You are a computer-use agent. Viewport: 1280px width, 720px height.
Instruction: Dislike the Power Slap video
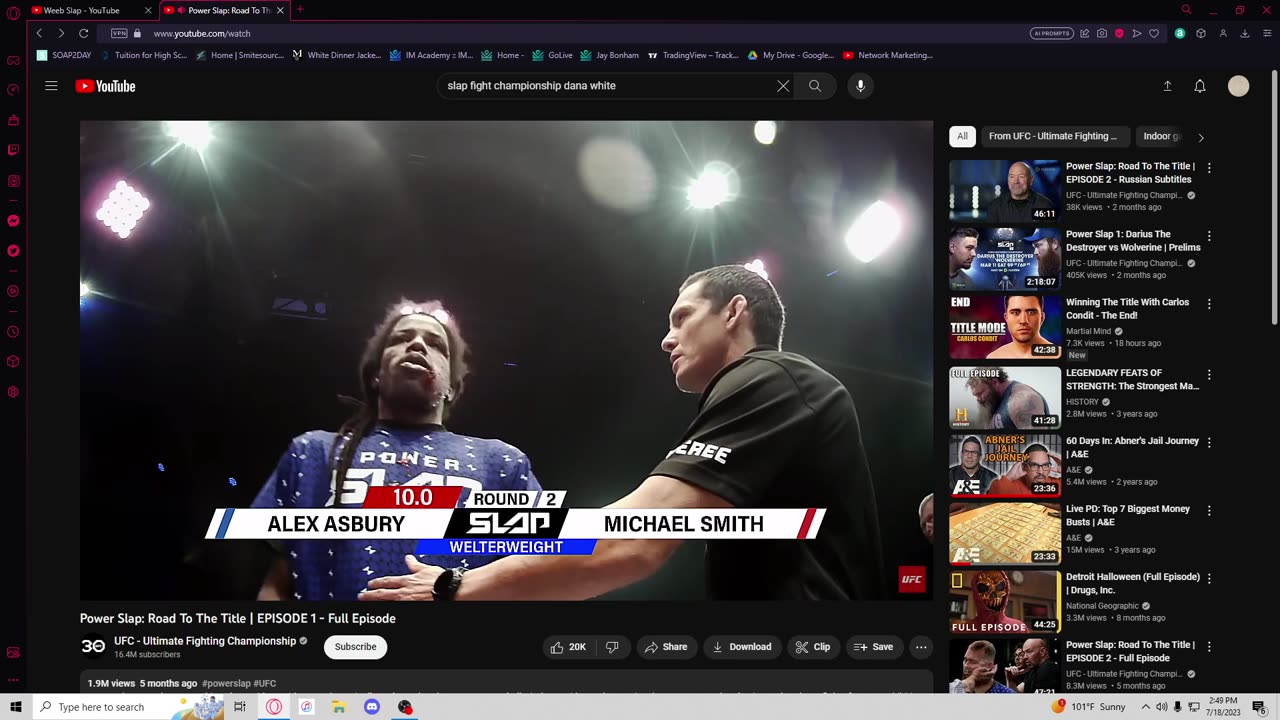point(612,647)
